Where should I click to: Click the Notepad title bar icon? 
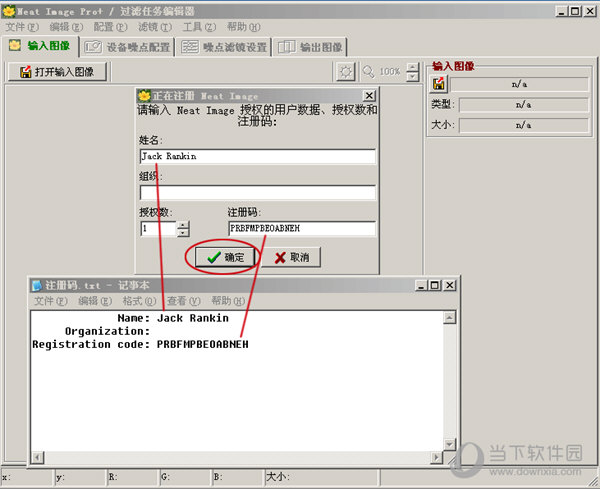coord(37,285)
